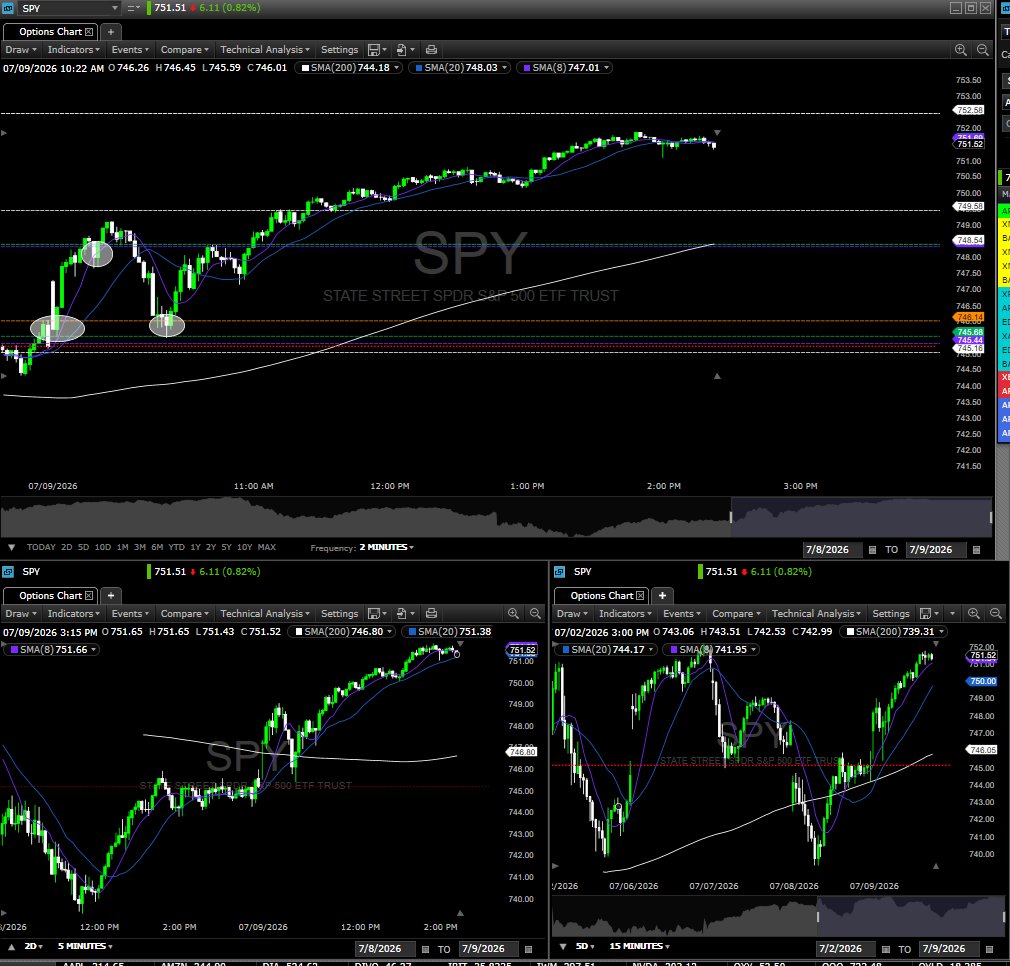Change the 5 MINUTES frequency in bottom-left chart

85,947
